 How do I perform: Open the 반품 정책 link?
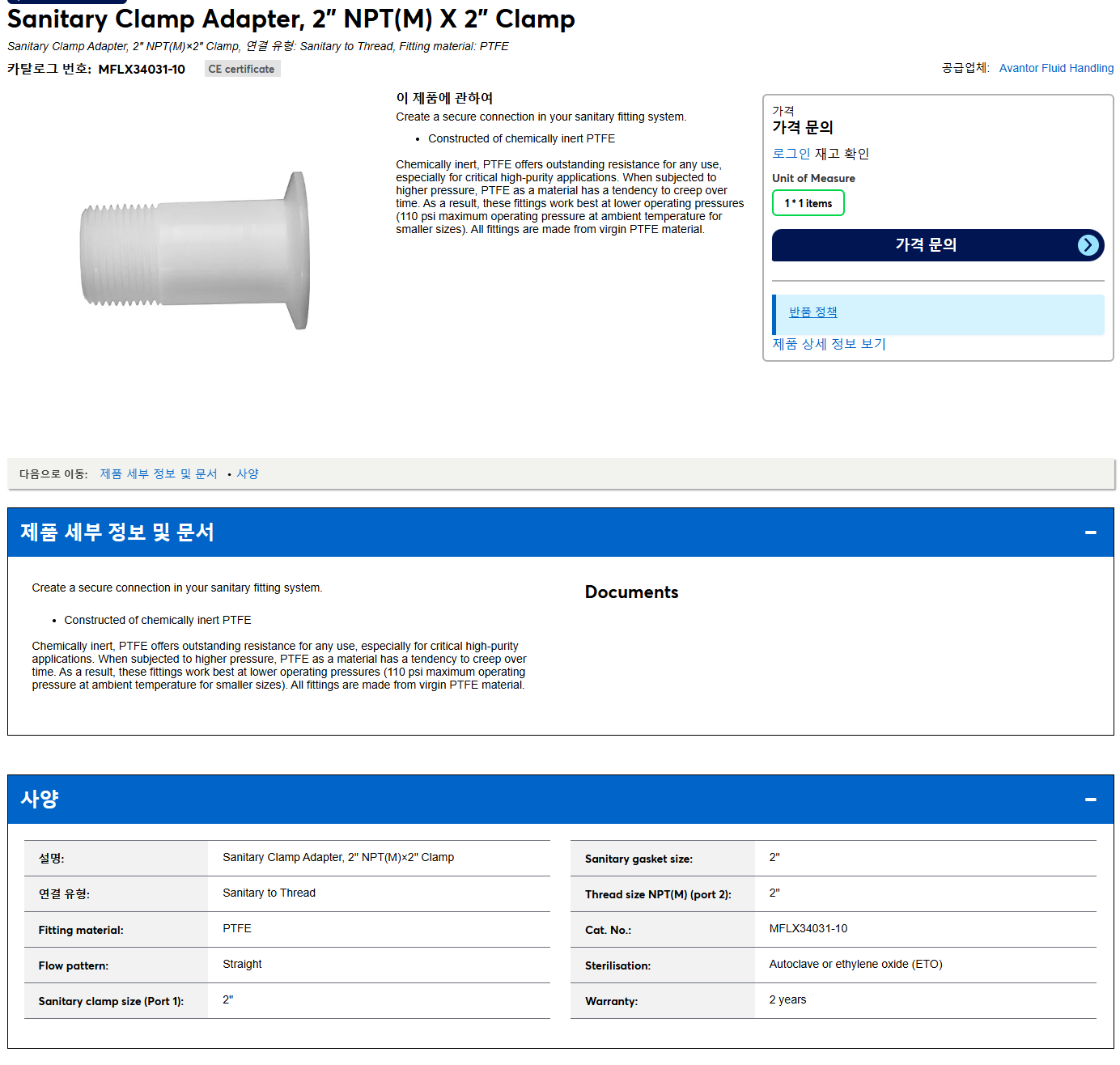(812, 312)
